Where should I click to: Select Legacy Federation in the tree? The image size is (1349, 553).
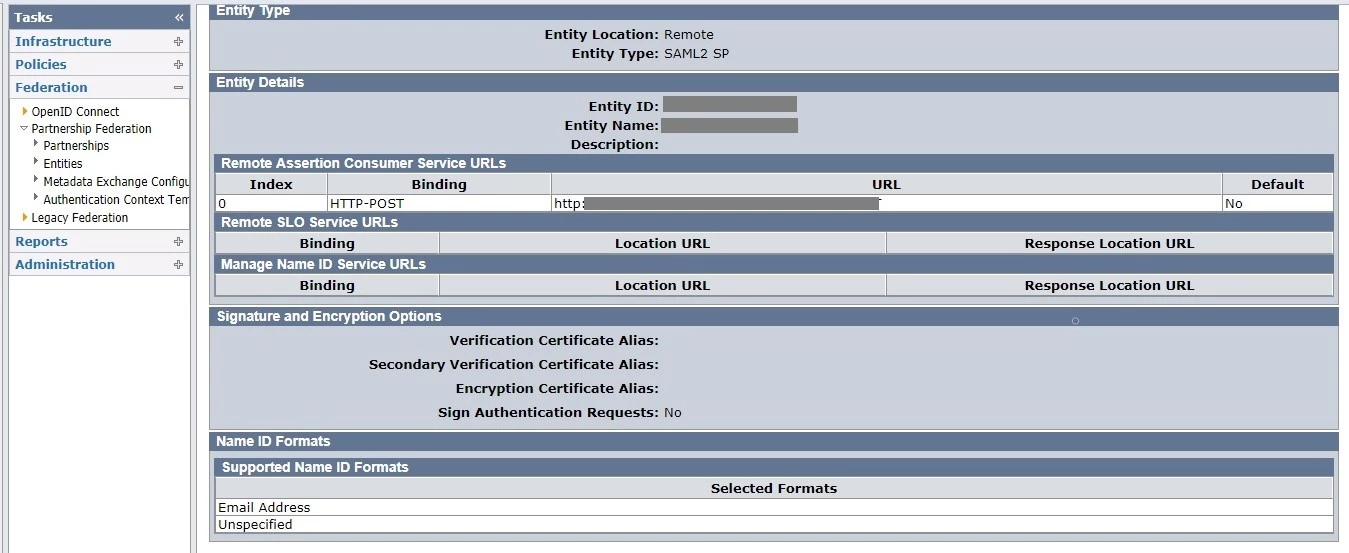click(x=80, y=218)
